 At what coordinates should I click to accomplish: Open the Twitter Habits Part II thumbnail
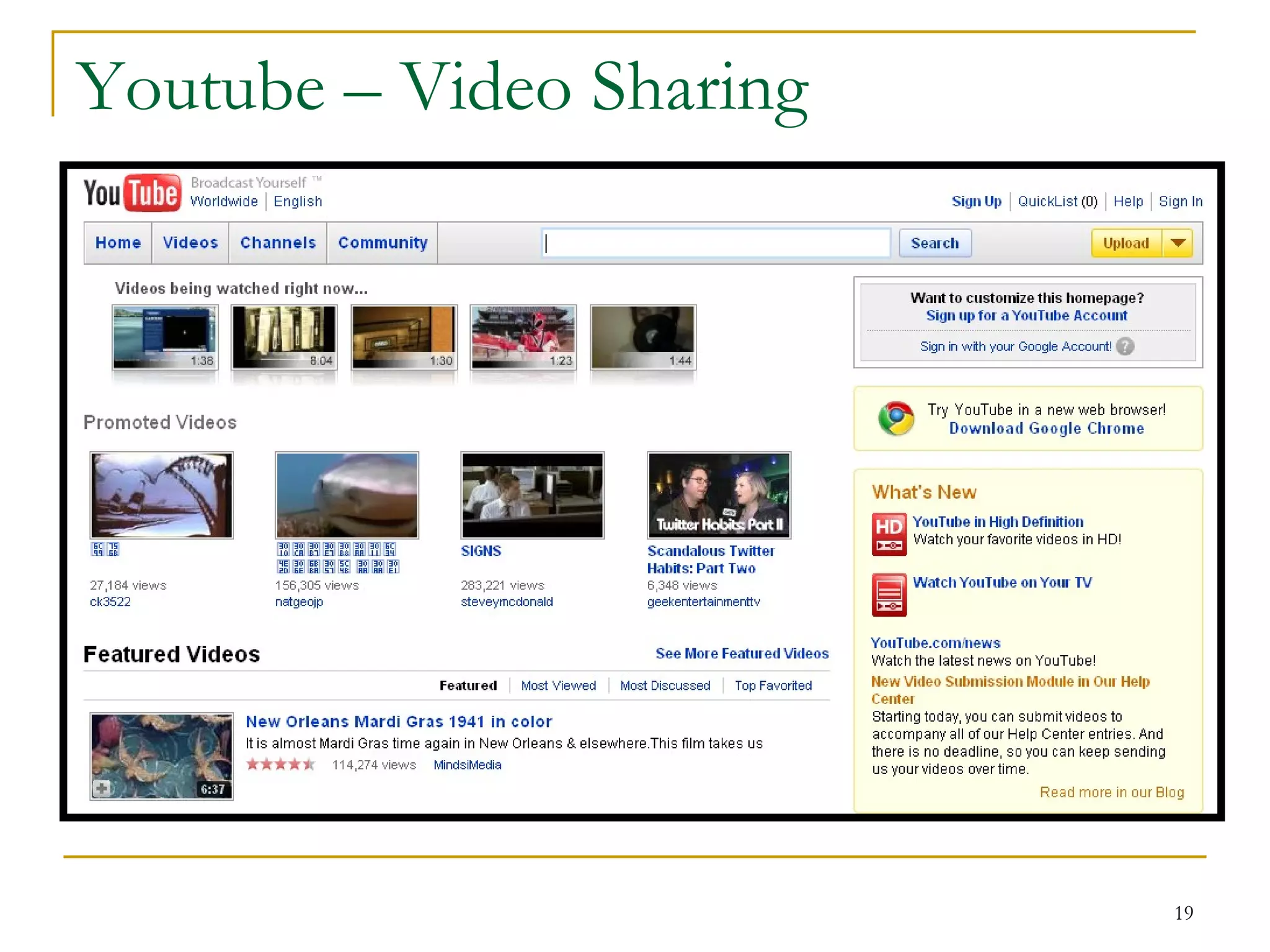click(x=719, y=495)
